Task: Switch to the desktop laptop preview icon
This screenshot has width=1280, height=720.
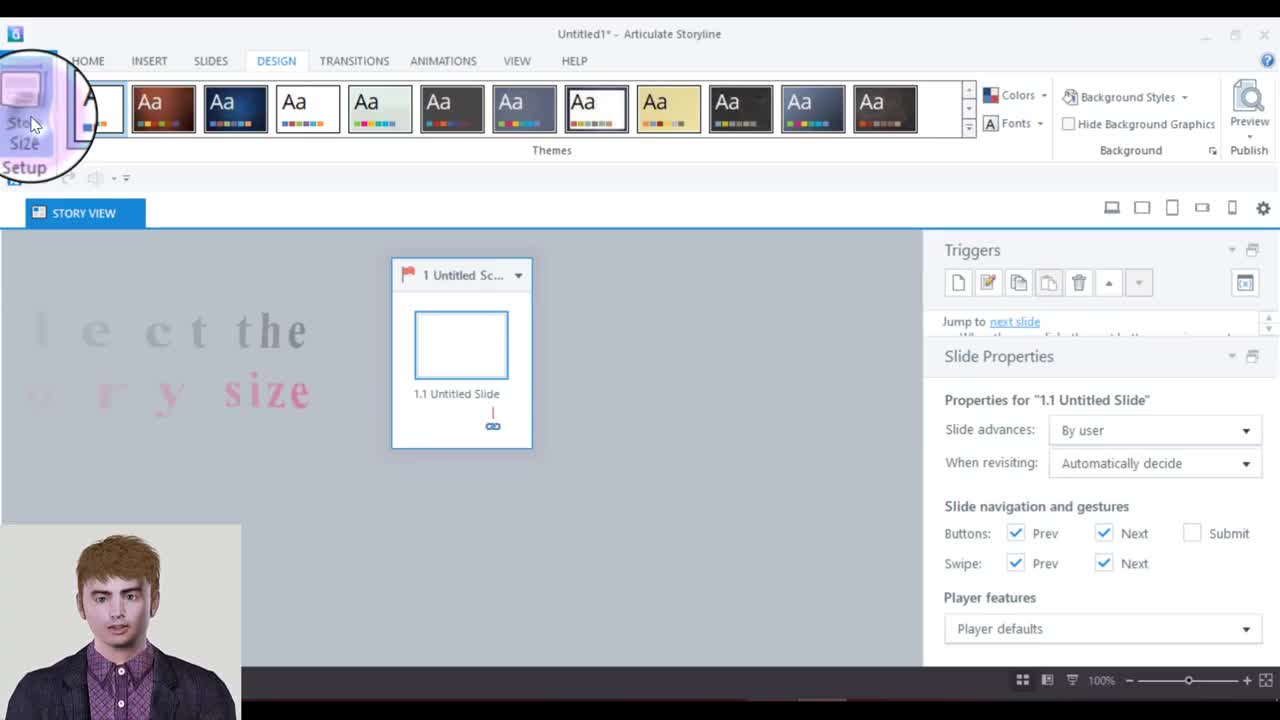Action: tap(1111, 208)
